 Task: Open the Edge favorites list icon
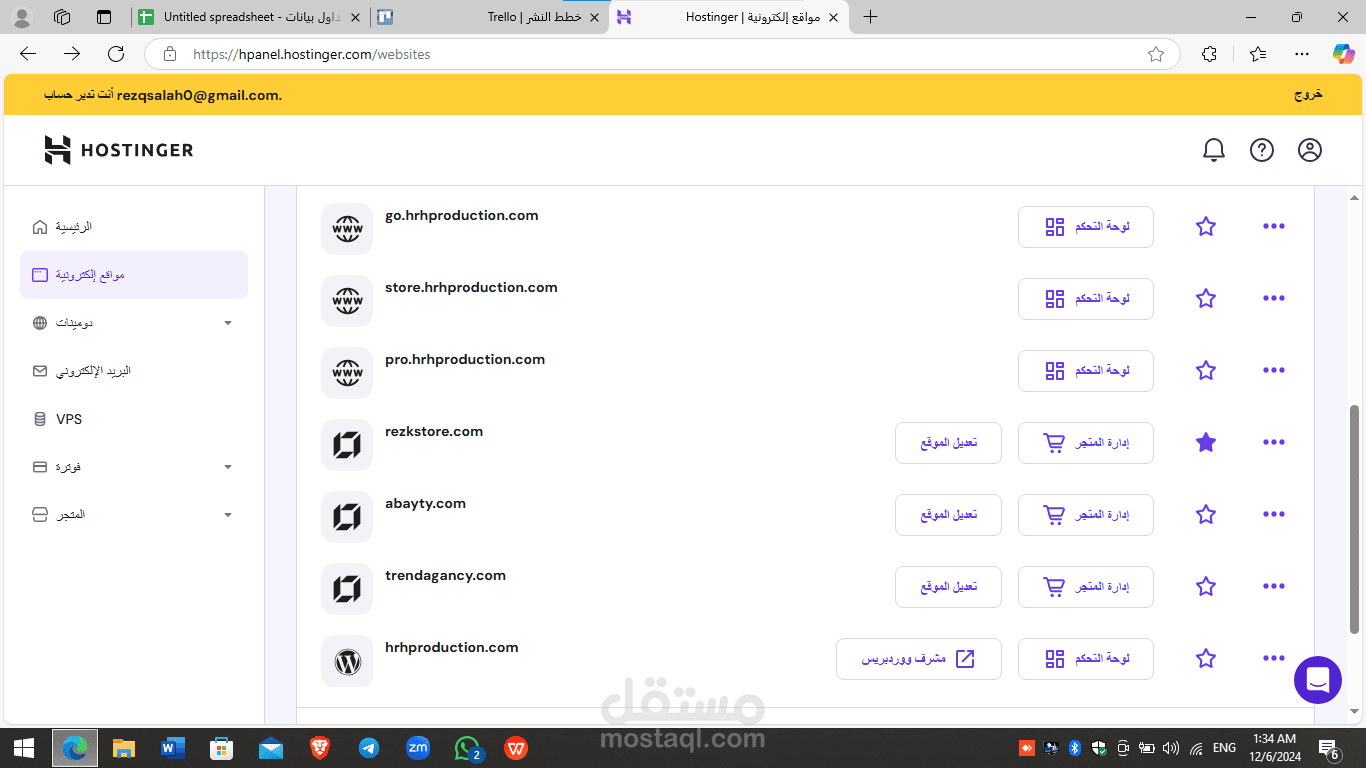[x=1257, y=54]
